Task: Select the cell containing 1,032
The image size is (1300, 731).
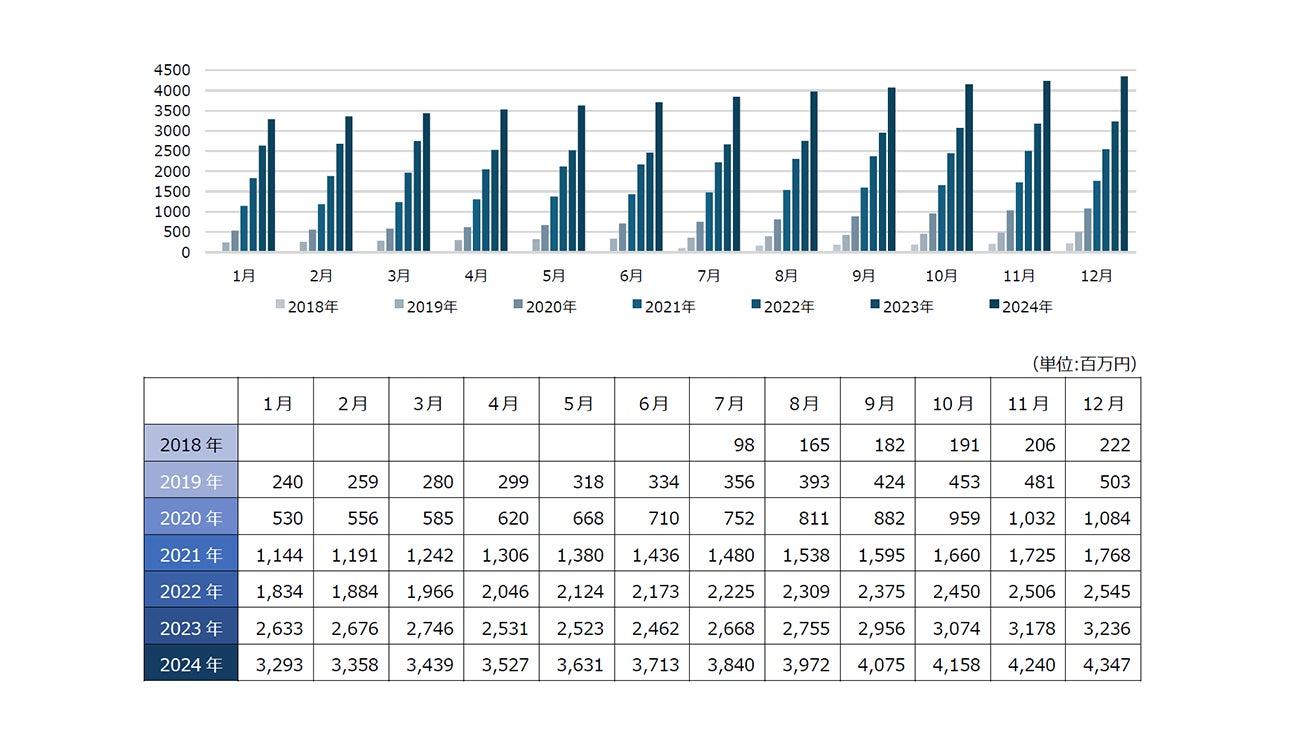Action: (1028, 518)
